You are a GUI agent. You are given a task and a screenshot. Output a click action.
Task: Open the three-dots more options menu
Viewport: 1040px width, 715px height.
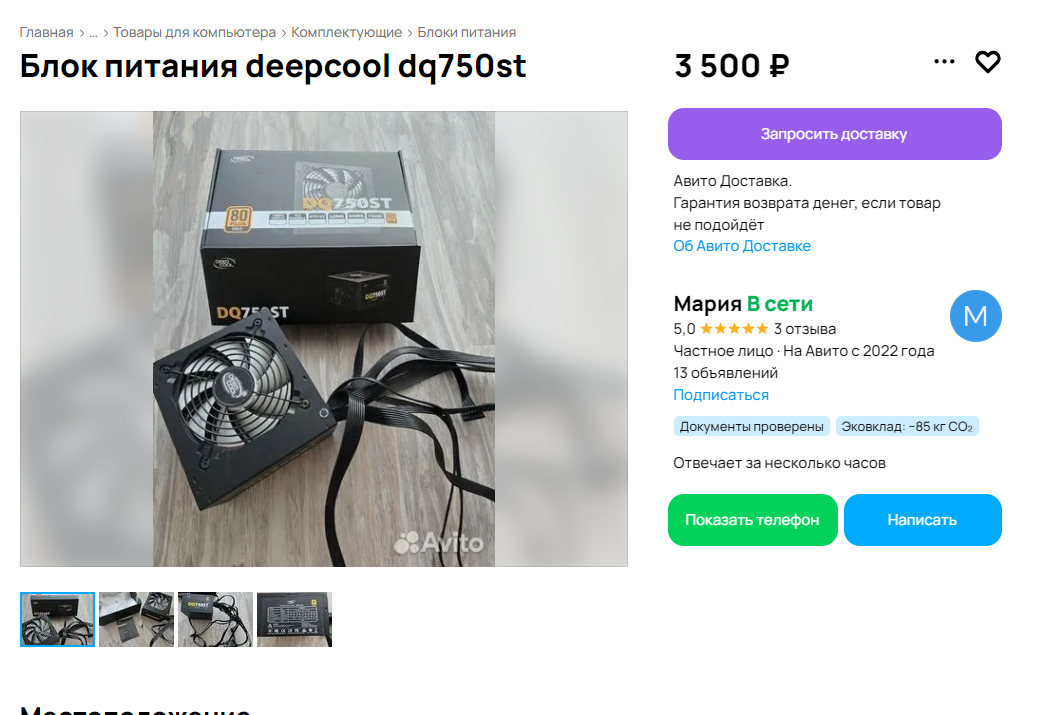coord(944,62)
